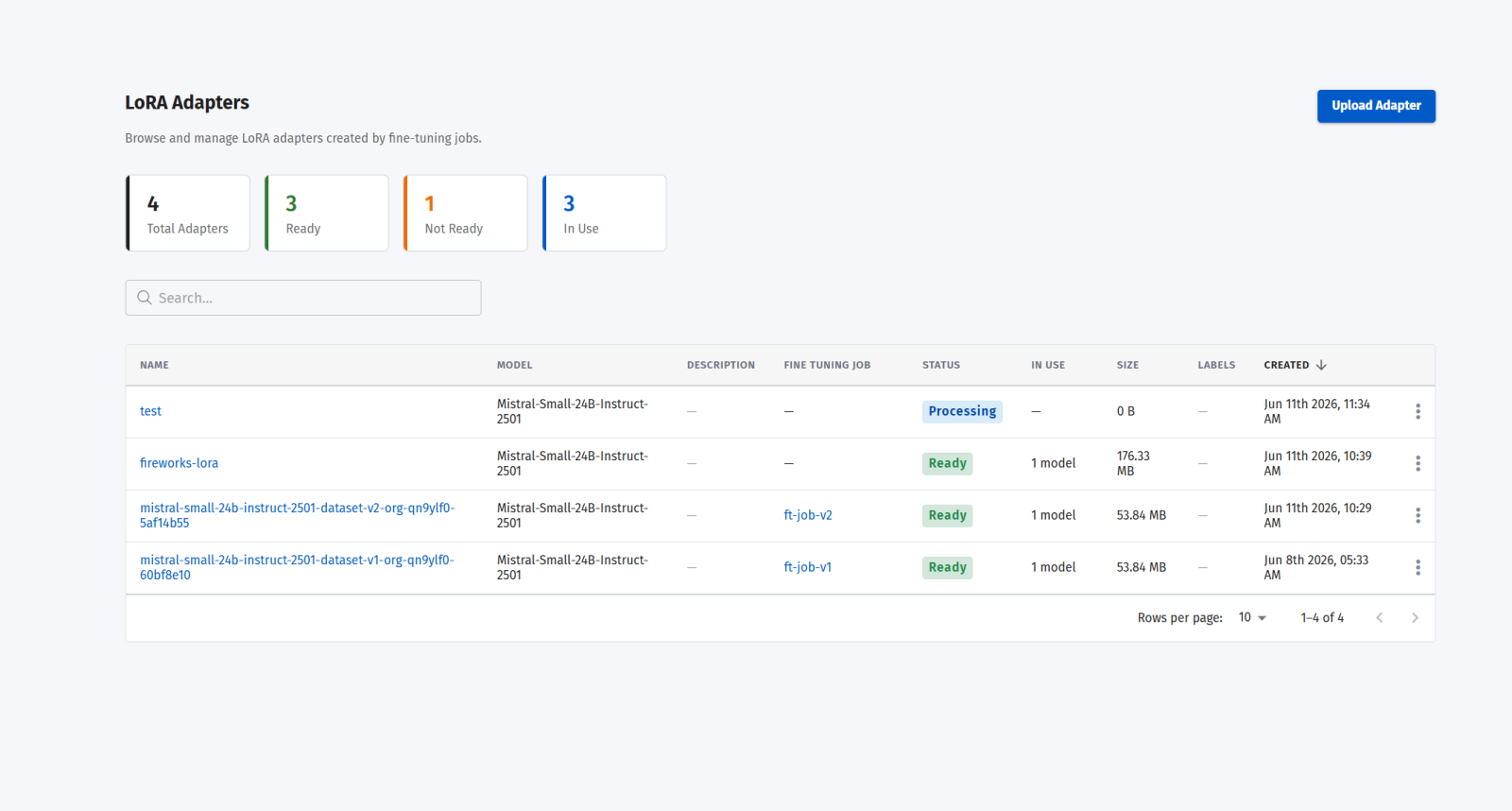Click the In Use column header
The image size is (1512, 811).
pos(1048,365)
